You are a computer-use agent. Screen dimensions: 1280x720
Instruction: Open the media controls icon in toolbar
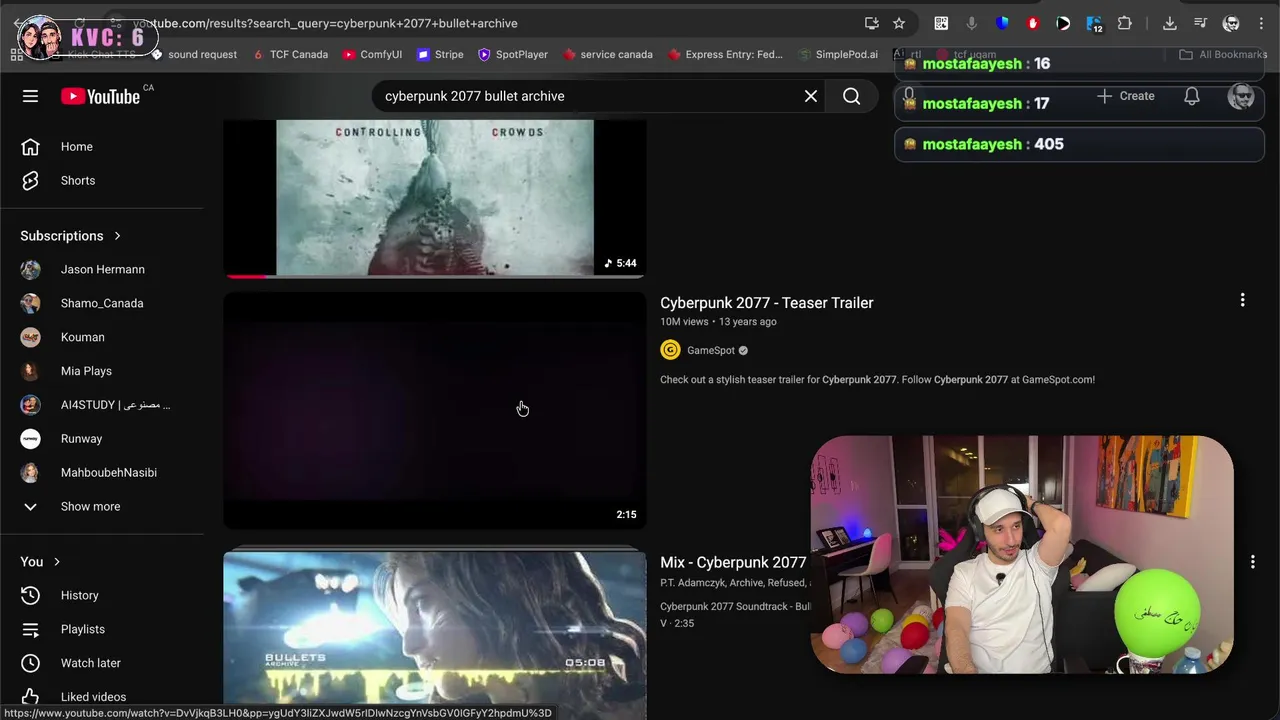click(x=1201, y=23)
